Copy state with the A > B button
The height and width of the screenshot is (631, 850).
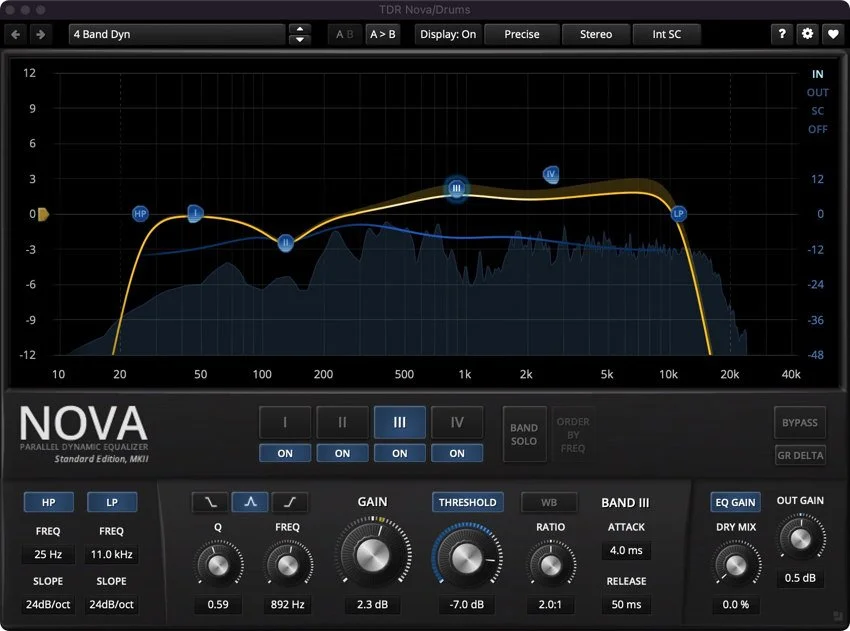382,35
